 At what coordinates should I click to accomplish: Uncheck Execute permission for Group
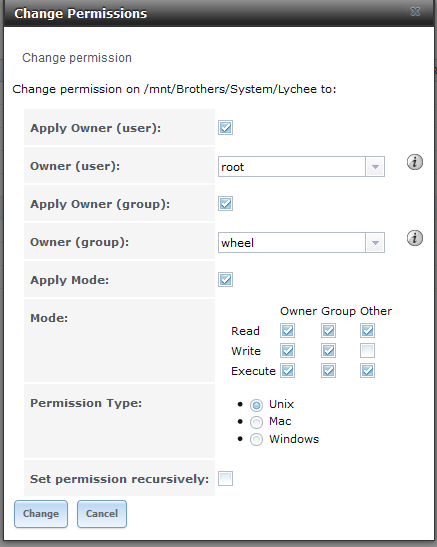coord(328,370)
